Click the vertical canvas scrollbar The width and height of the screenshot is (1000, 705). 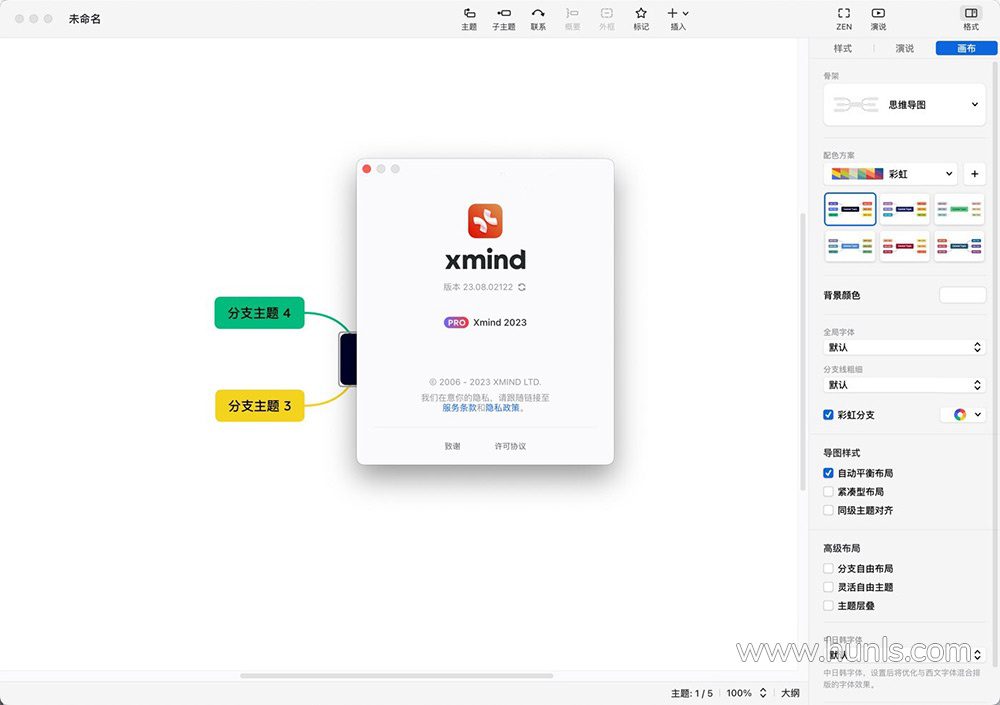pos(803,351)
